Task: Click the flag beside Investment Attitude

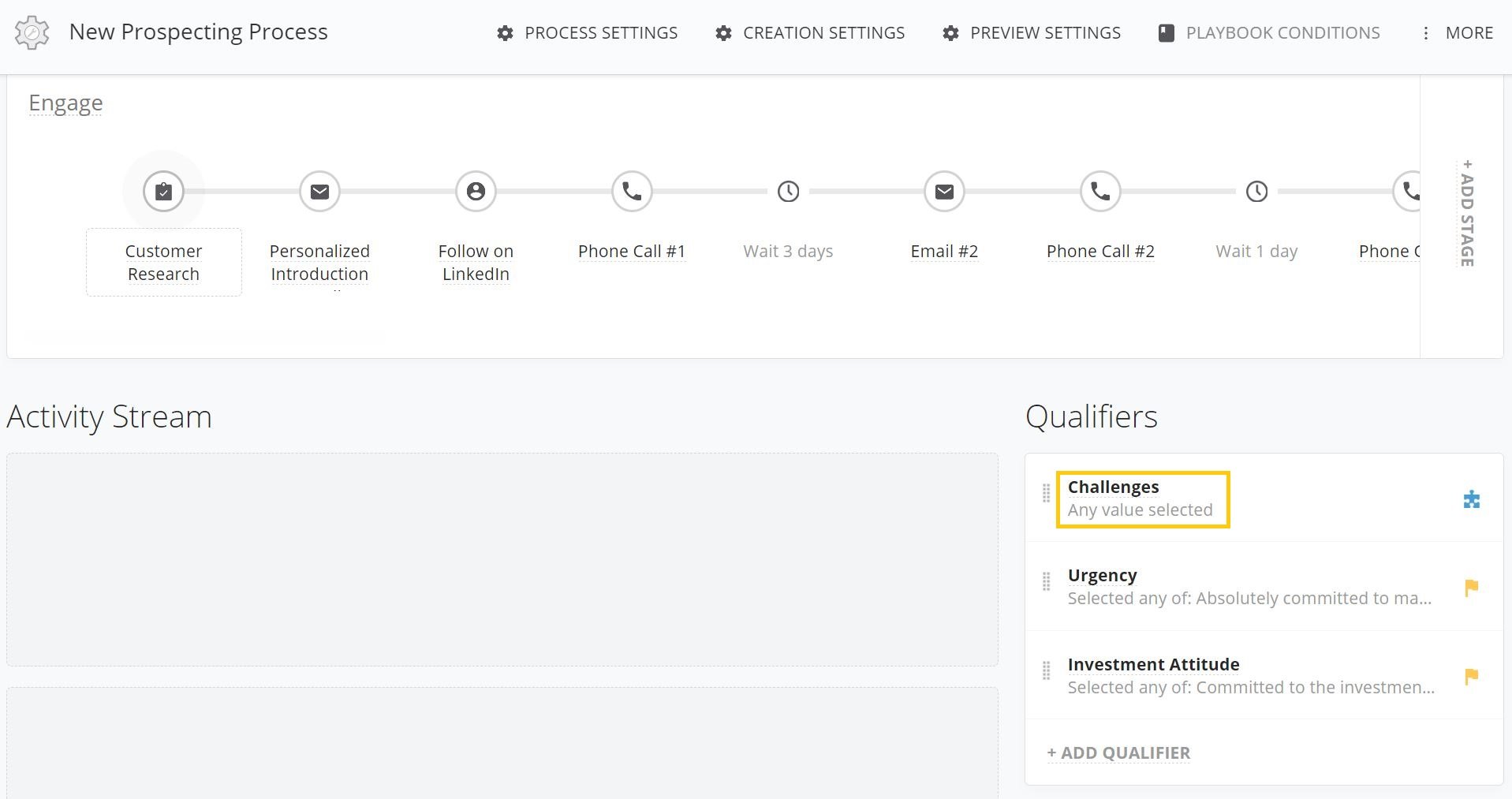Action: coord(1473,677)
